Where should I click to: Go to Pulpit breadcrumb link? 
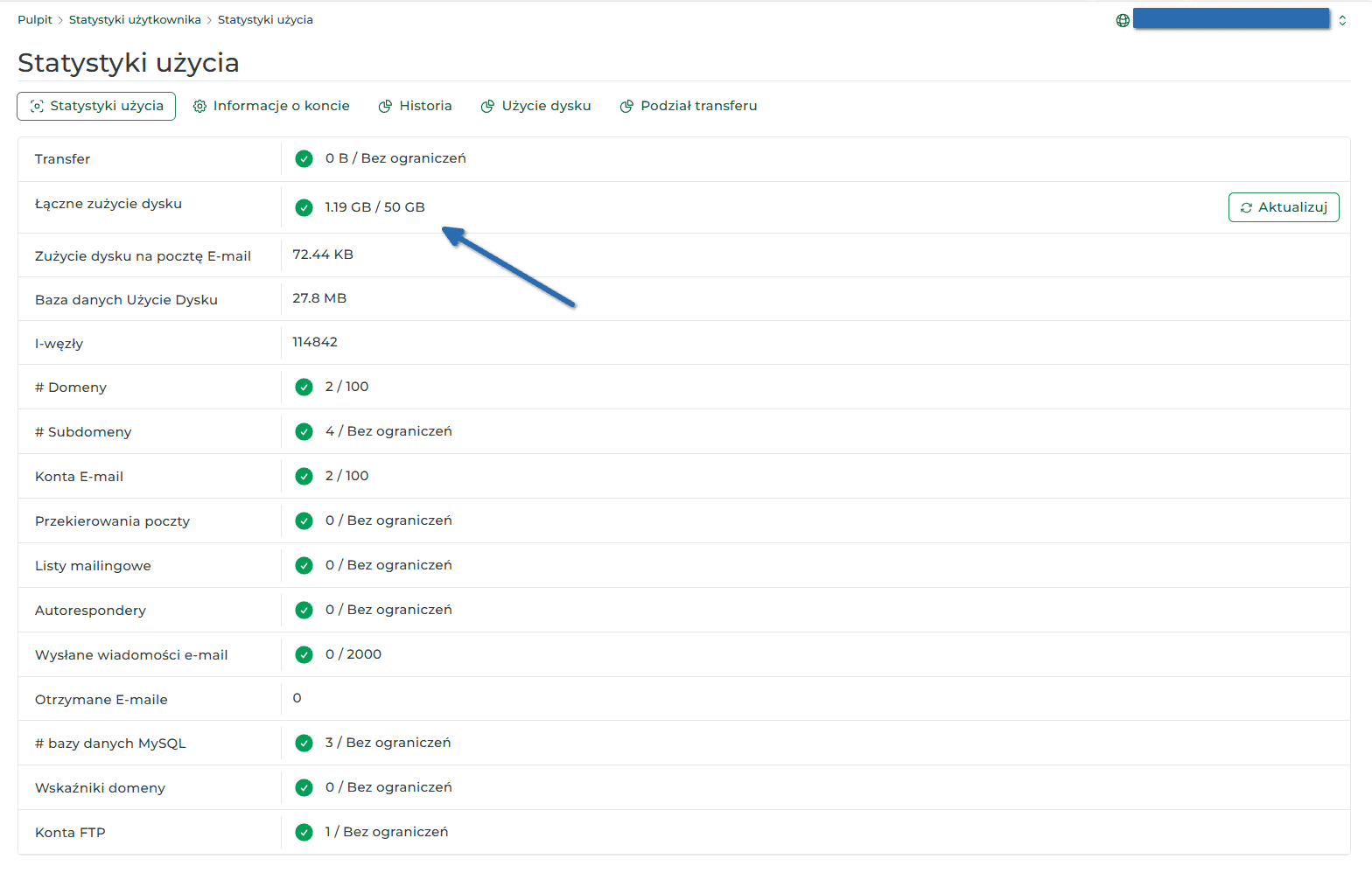click(35, 19)
